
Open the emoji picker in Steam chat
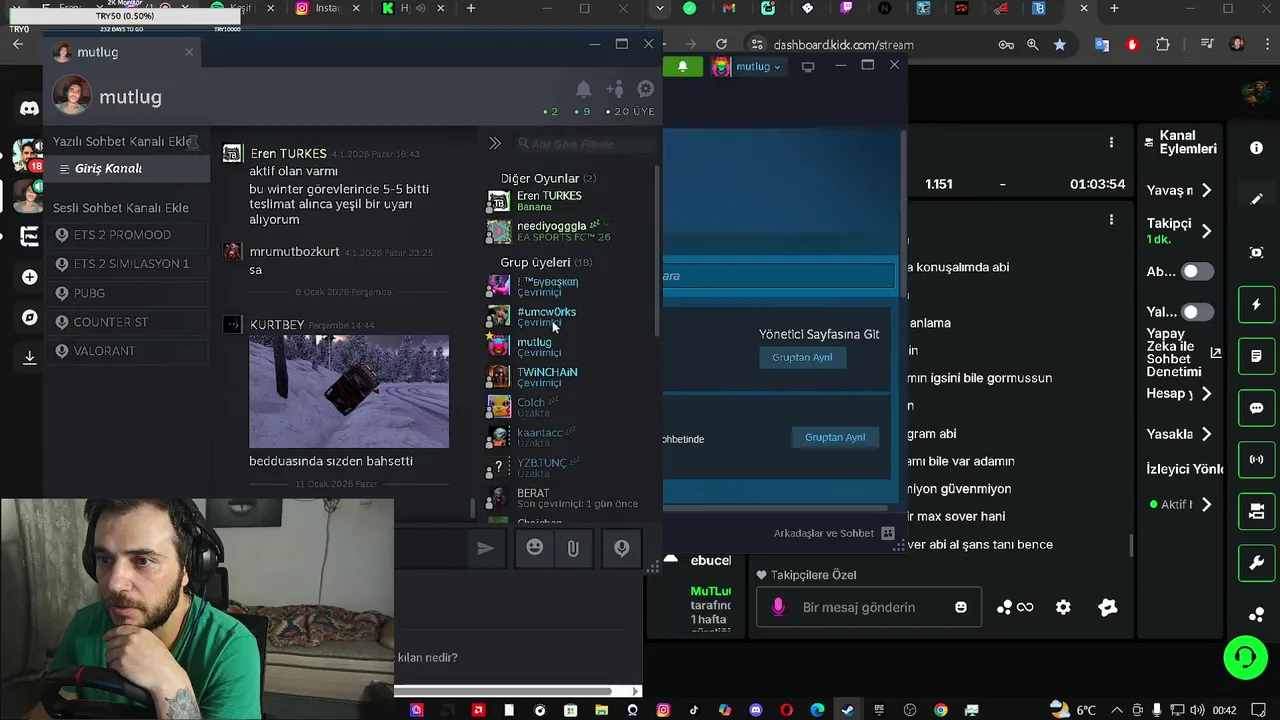click(x=535, y=548)
